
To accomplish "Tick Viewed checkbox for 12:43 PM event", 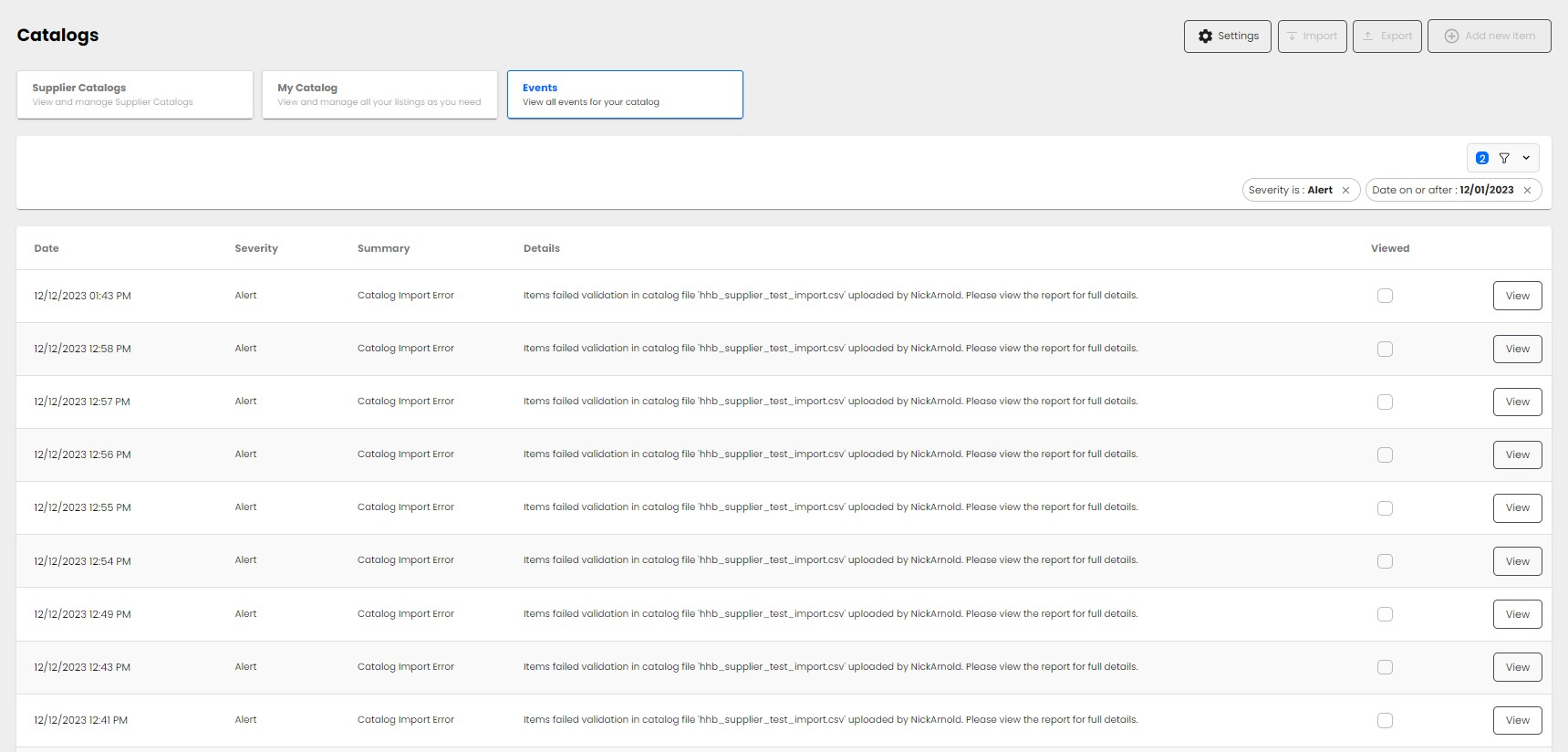I will [x=1385, y=667].
